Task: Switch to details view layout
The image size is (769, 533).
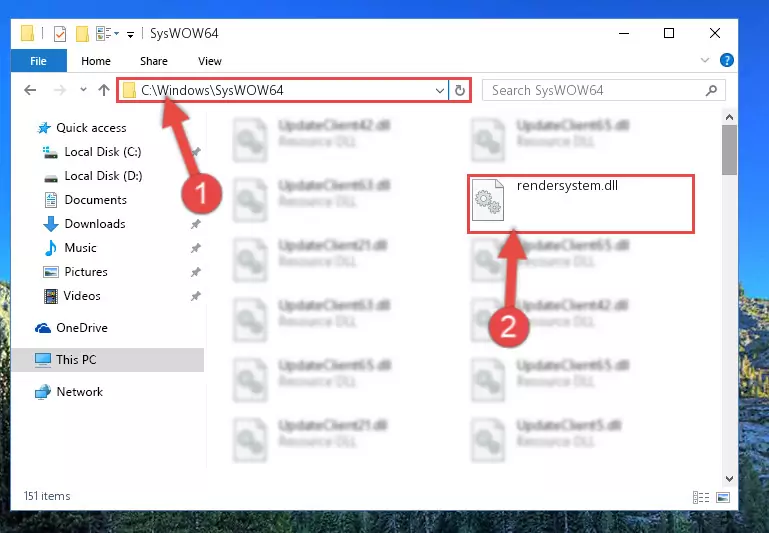Action: click(701, 497)
